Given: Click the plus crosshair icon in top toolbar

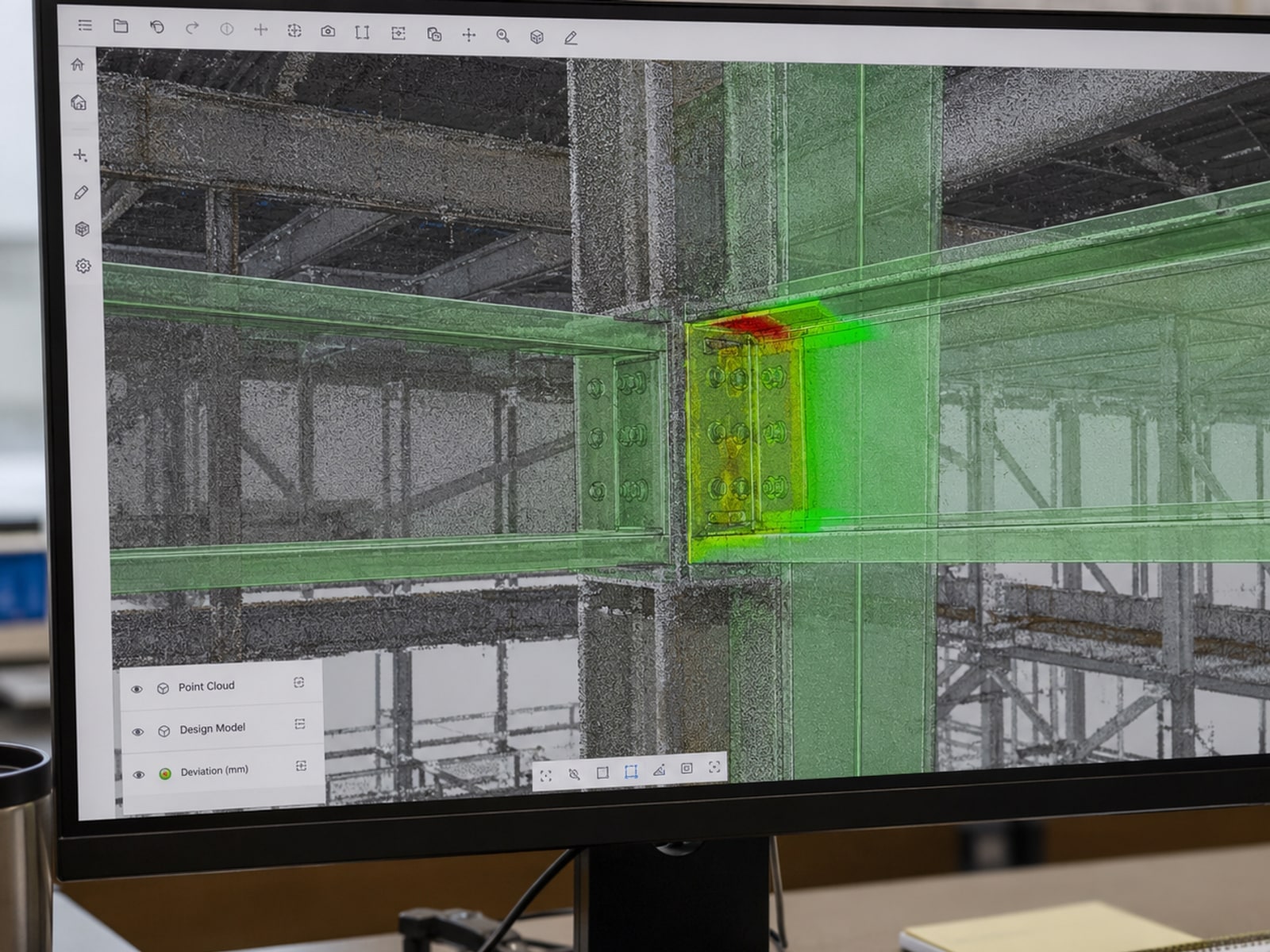Looking at the screenshot, I should (260, 29).
